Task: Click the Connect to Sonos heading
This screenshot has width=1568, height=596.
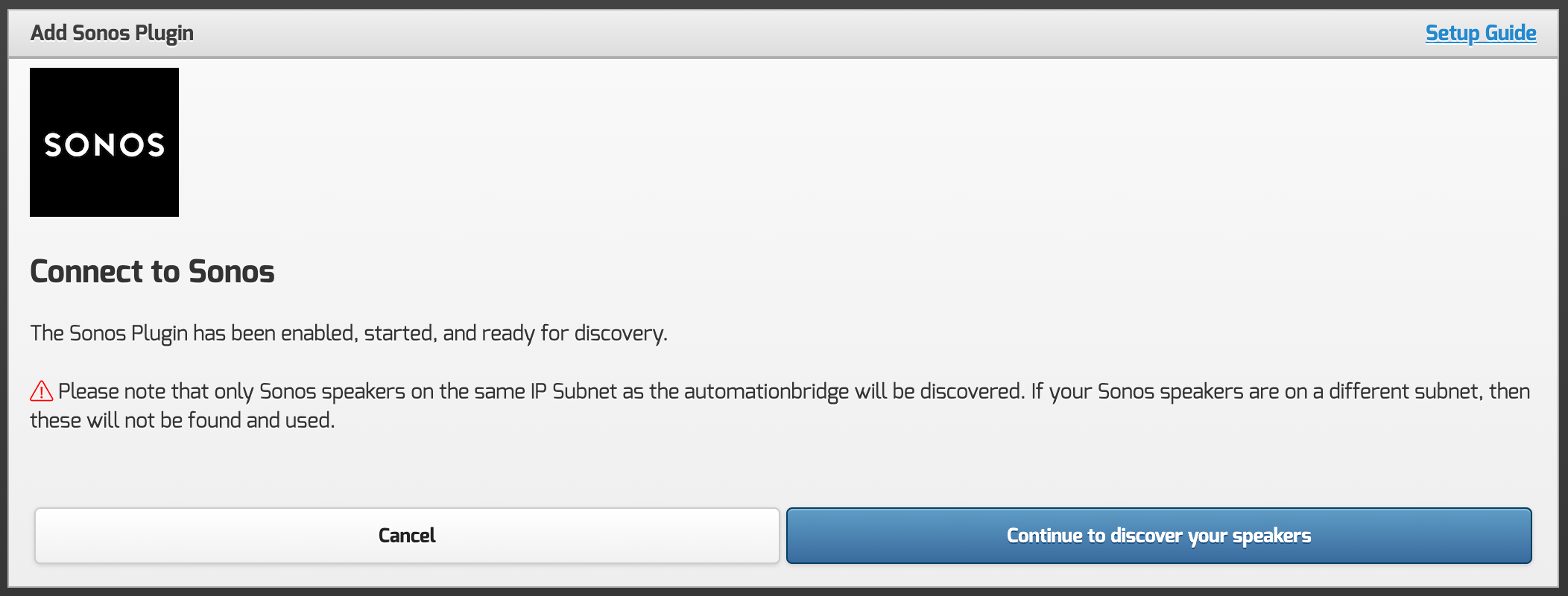Action: [x=152, y=272]
